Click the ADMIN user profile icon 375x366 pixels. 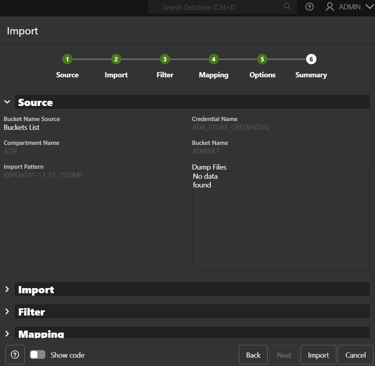click(x=330, y=7)
